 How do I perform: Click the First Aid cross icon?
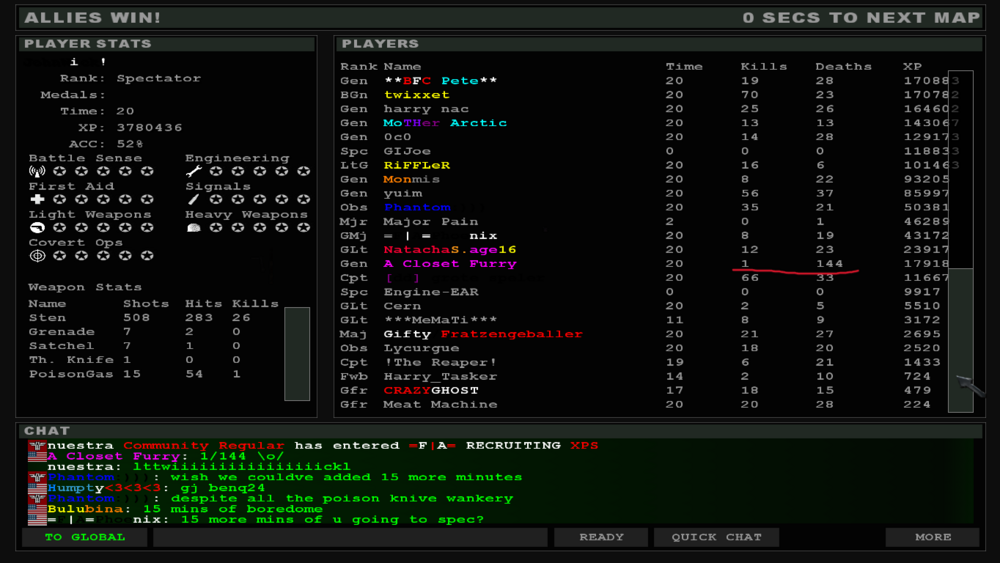(x=37, y=199)
